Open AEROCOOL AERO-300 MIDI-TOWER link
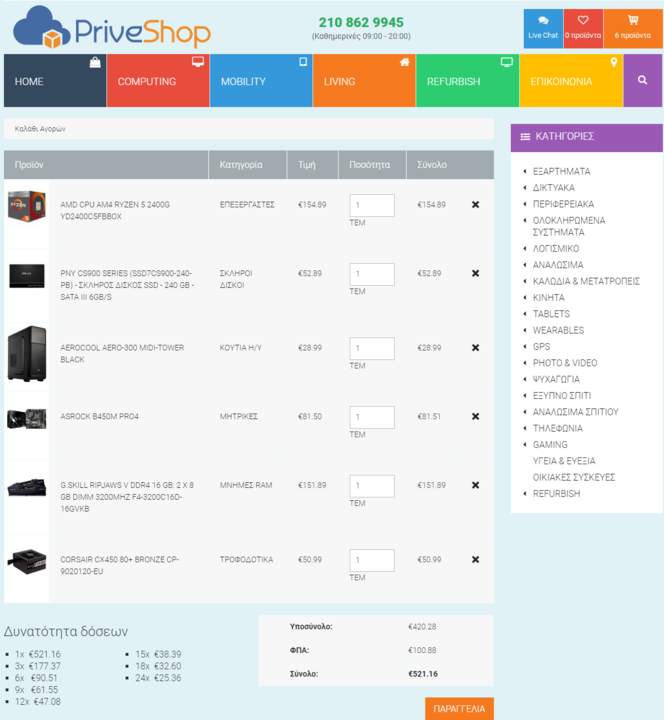Screen dimensions: 664x720 [122, 354]
